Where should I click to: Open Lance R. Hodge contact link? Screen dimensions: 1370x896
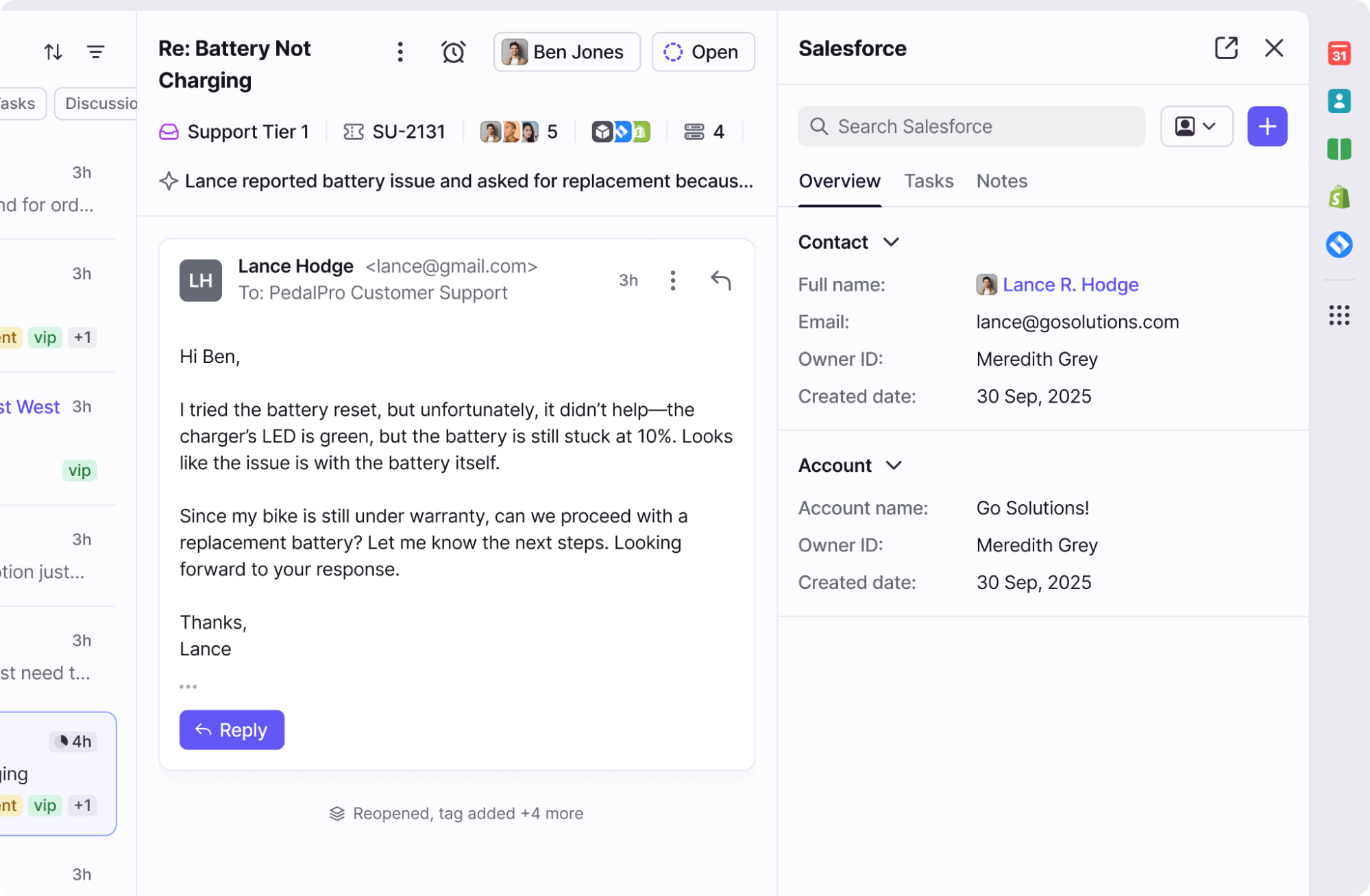point(1070,284)
